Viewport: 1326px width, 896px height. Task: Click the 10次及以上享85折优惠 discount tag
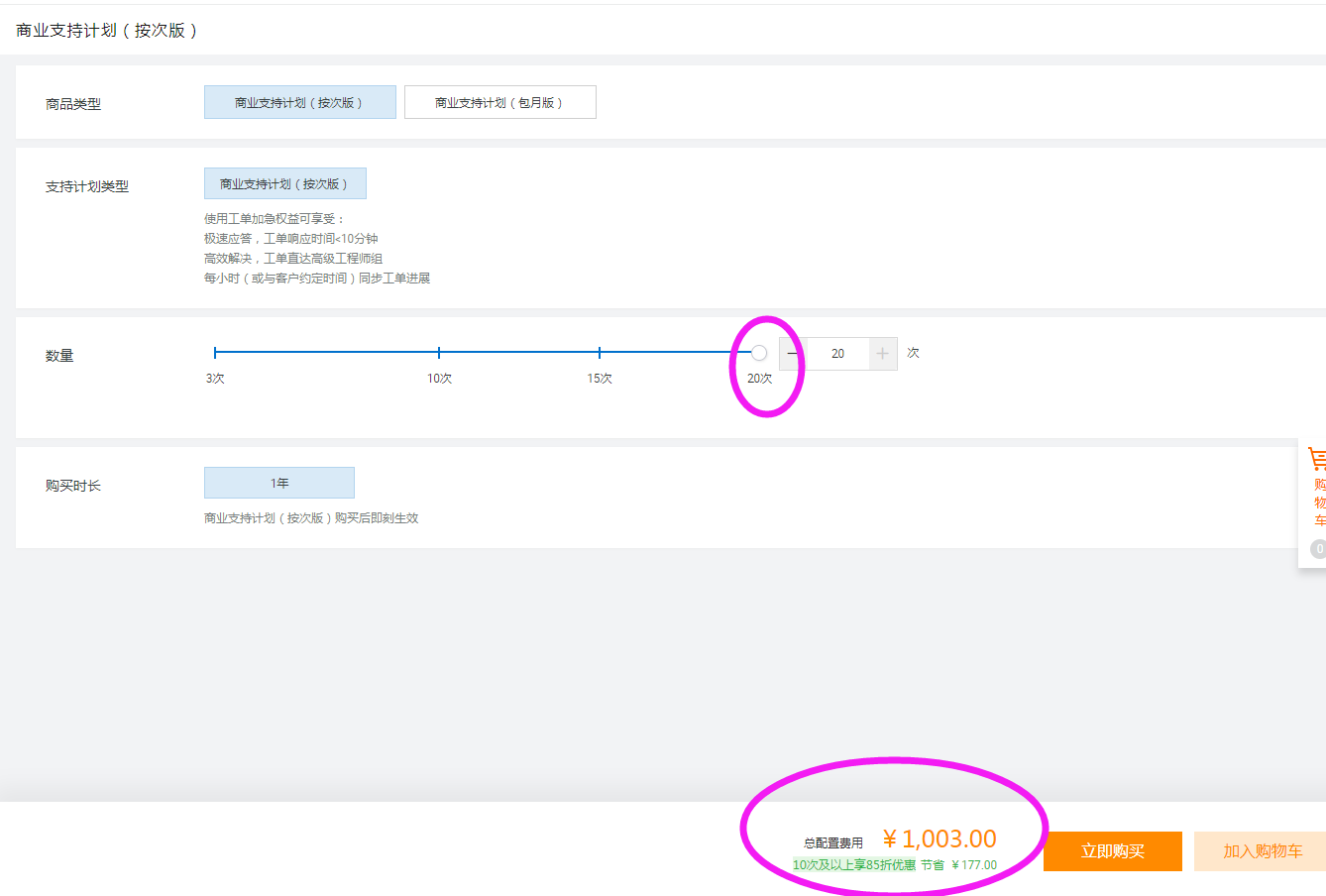point(853,865)
